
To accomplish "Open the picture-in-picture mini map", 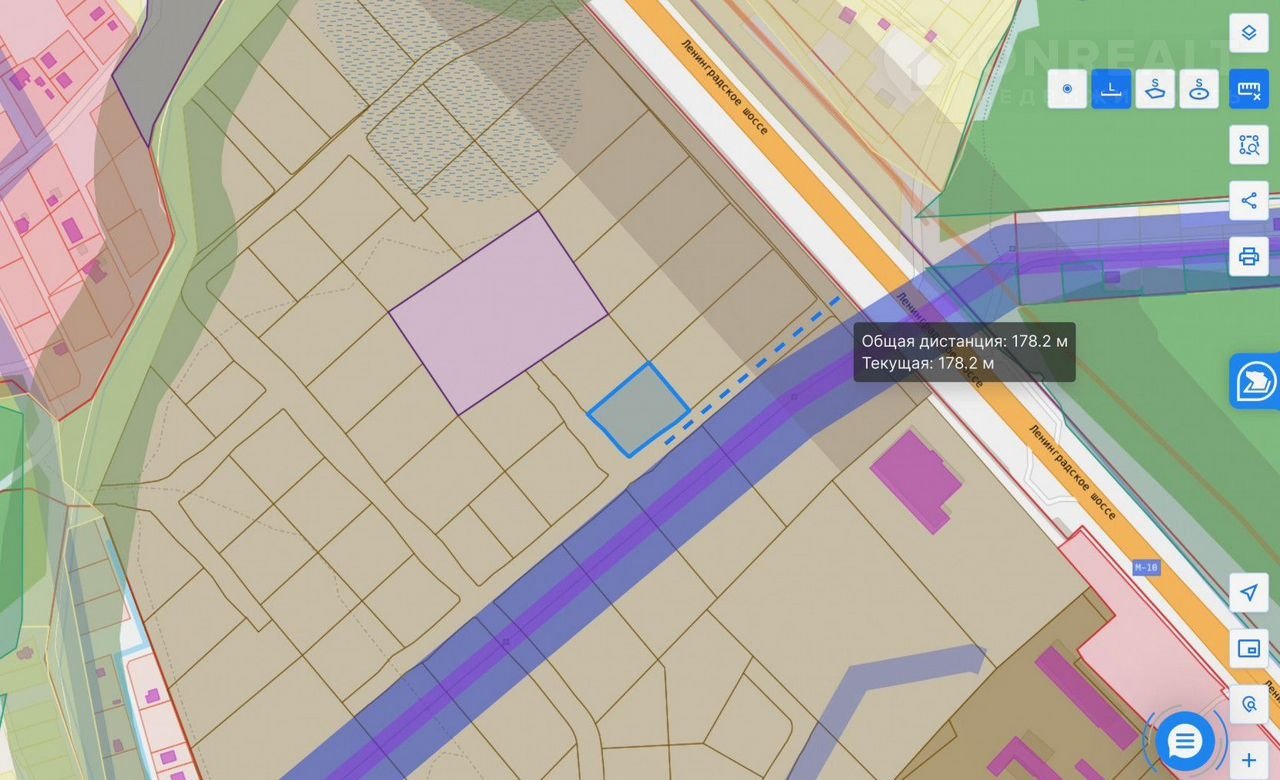I will 1248,649.
